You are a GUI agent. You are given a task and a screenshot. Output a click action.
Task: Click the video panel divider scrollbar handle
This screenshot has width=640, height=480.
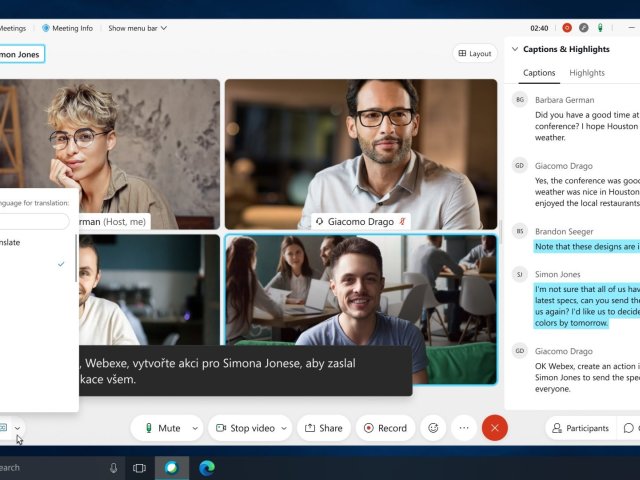click(x=500, y=232)
